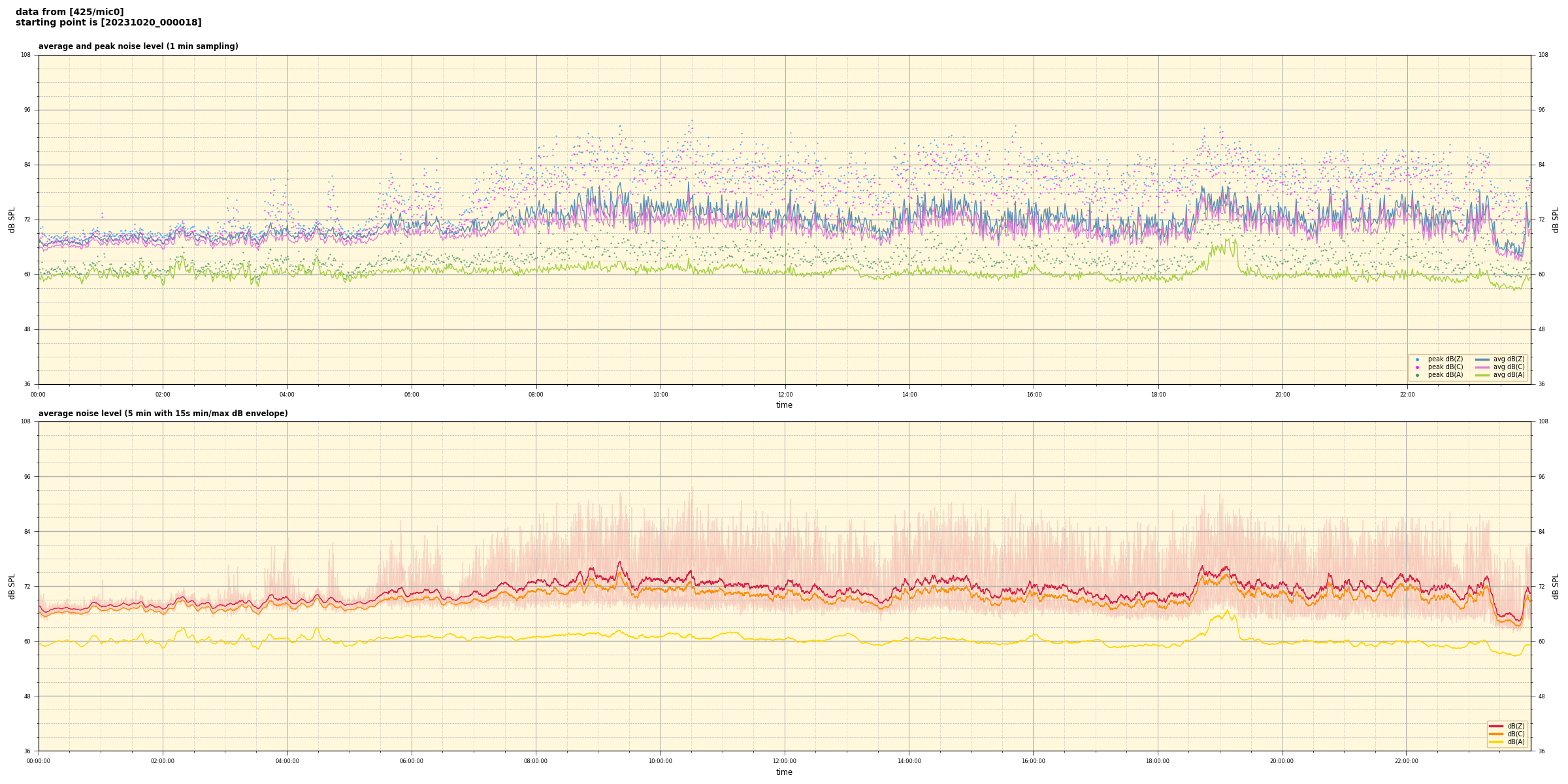Click the peak dB(C) magenta legend marker

click(x=1417, y=367)
